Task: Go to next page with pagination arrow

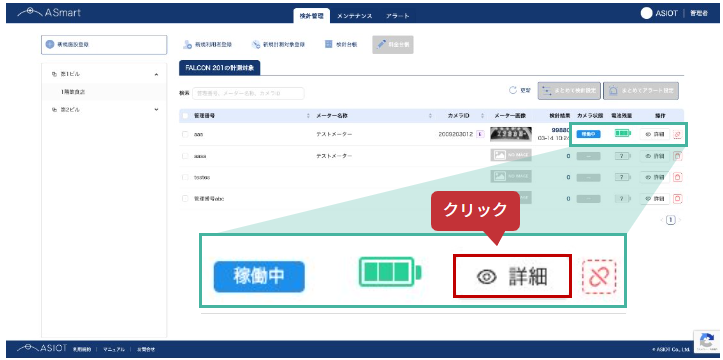Action: coord(679,220)
